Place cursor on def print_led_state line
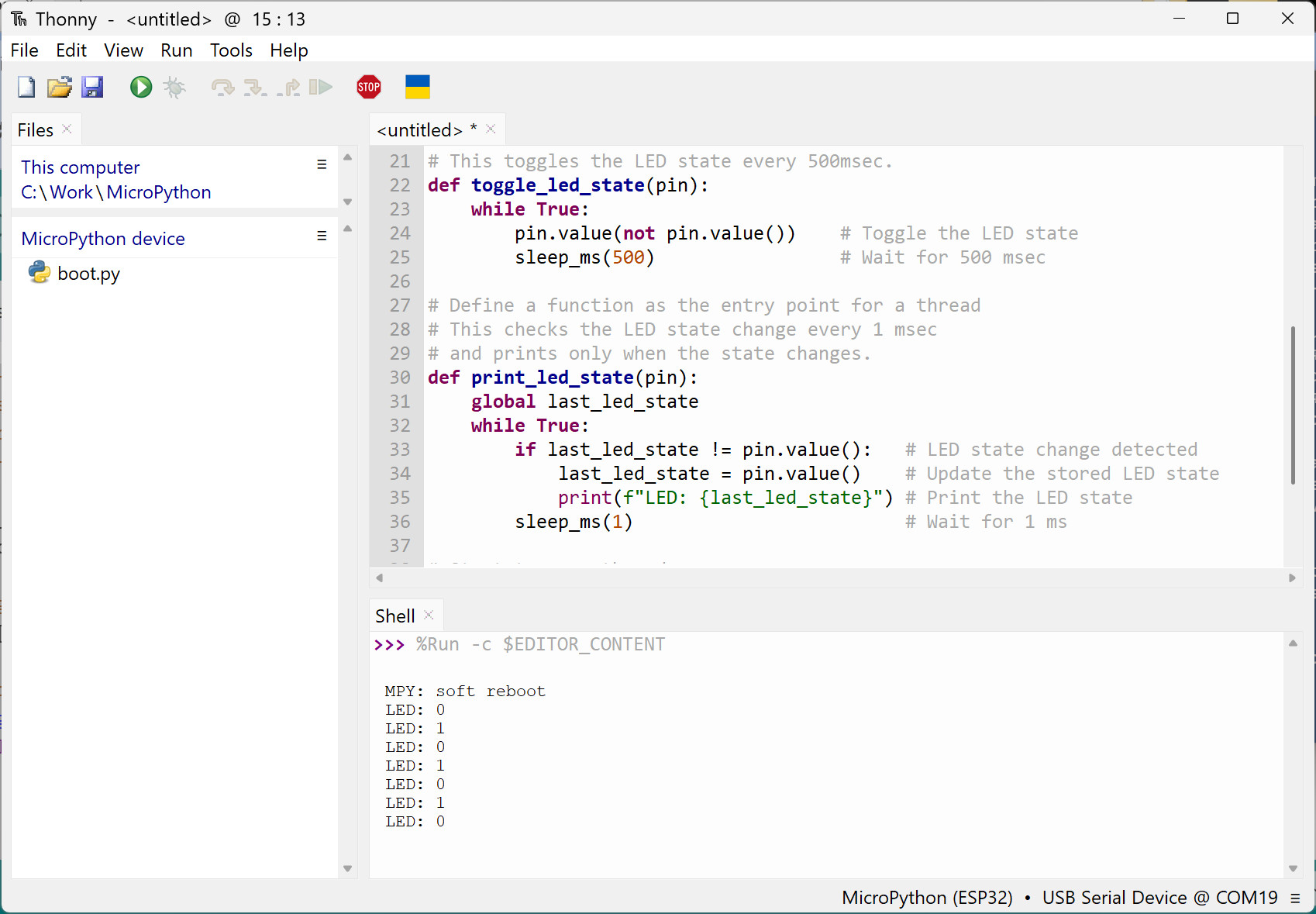 (563, 378)
